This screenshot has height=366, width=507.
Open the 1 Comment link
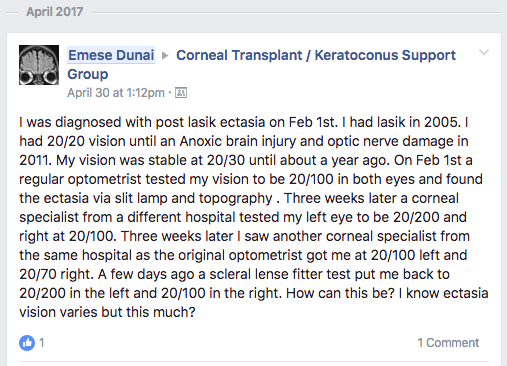[x=448, y=343]
